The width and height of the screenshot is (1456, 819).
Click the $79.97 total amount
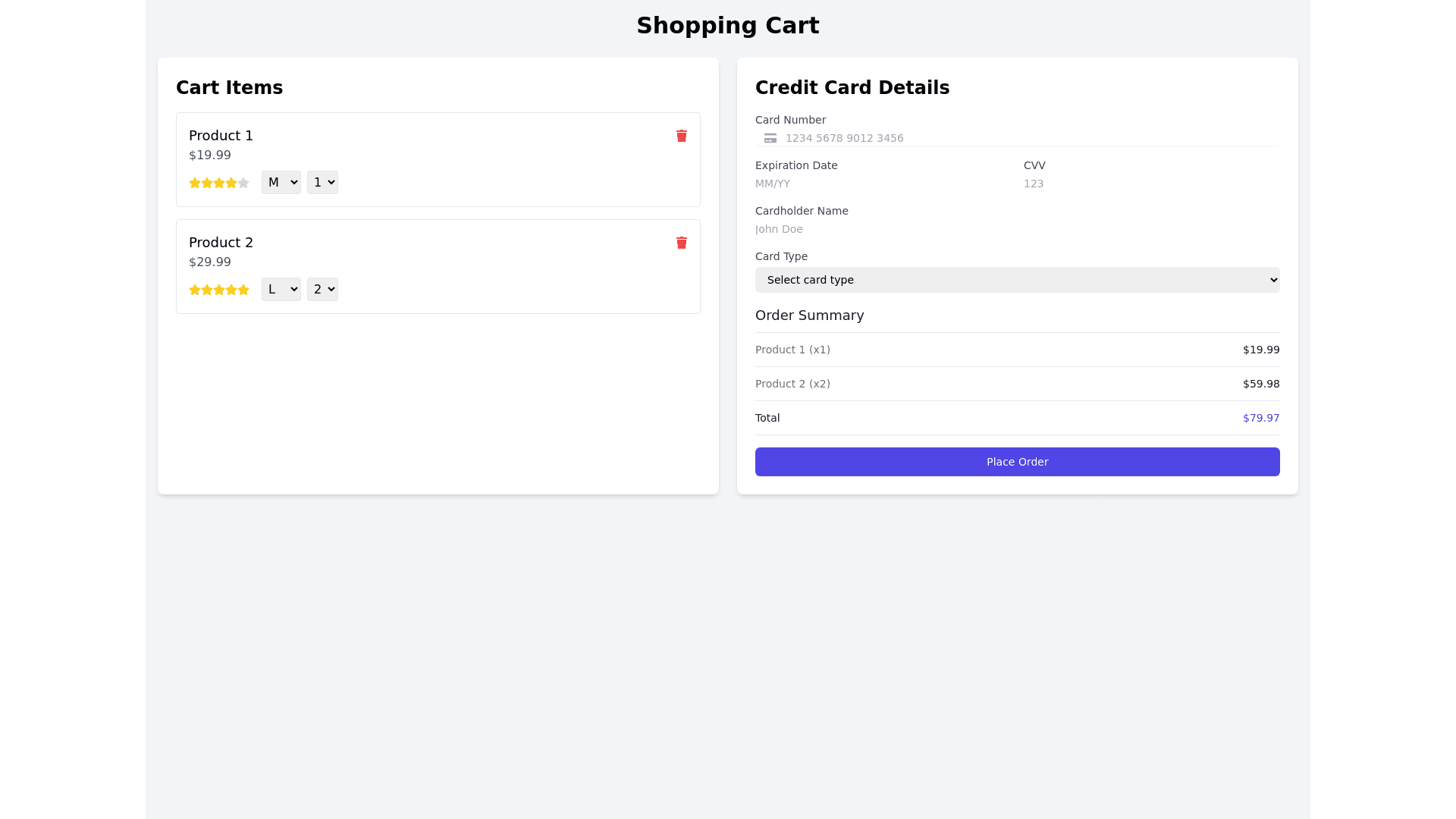[x=1260, y=418]
